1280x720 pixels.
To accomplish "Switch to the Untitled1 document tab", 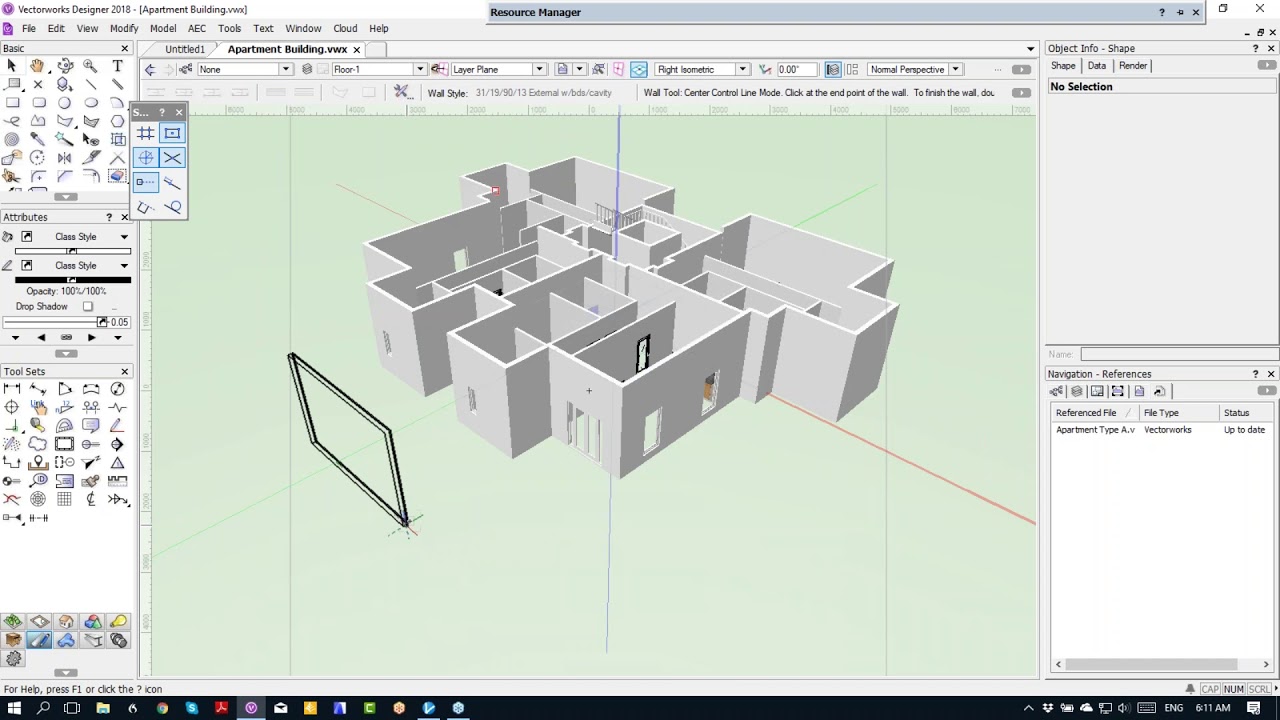I will click(185, 49).
